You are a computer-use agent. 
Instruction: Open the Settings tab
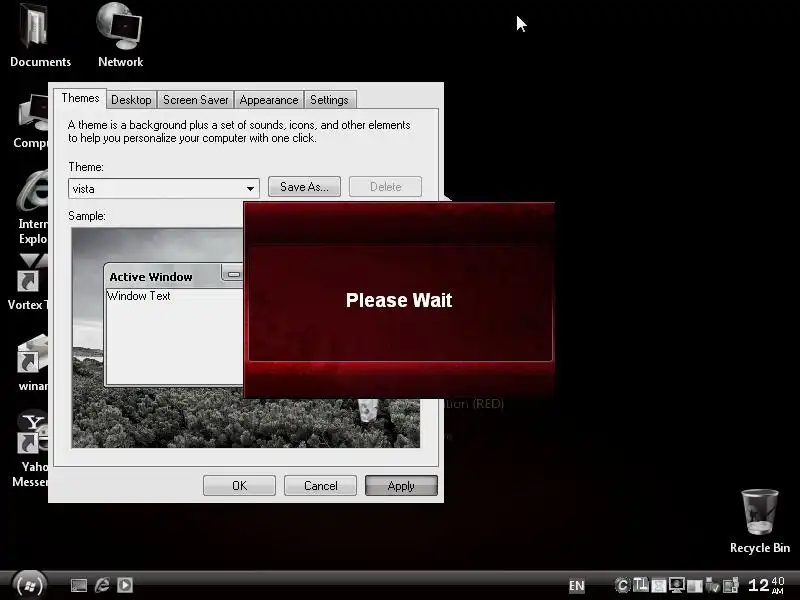(x=329, y=100)
